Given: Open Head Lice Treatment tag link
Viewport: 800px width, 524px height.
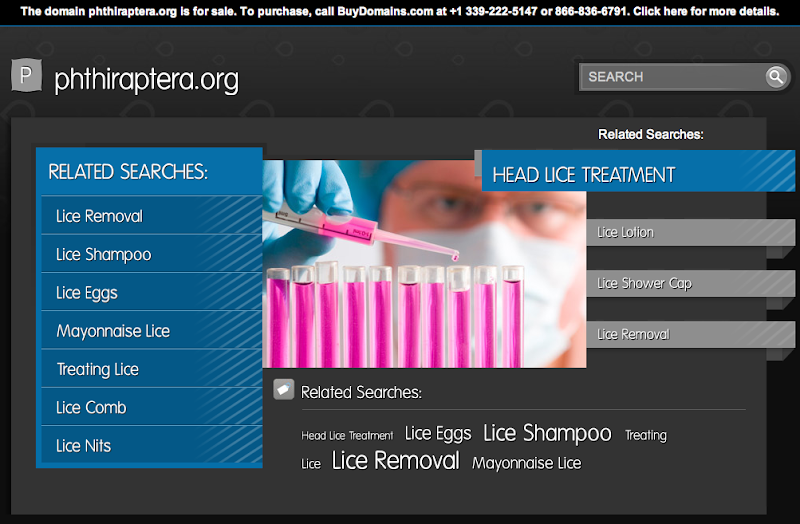Looking at the screenshot, I should pyautogui.click(x=347, y=435).
